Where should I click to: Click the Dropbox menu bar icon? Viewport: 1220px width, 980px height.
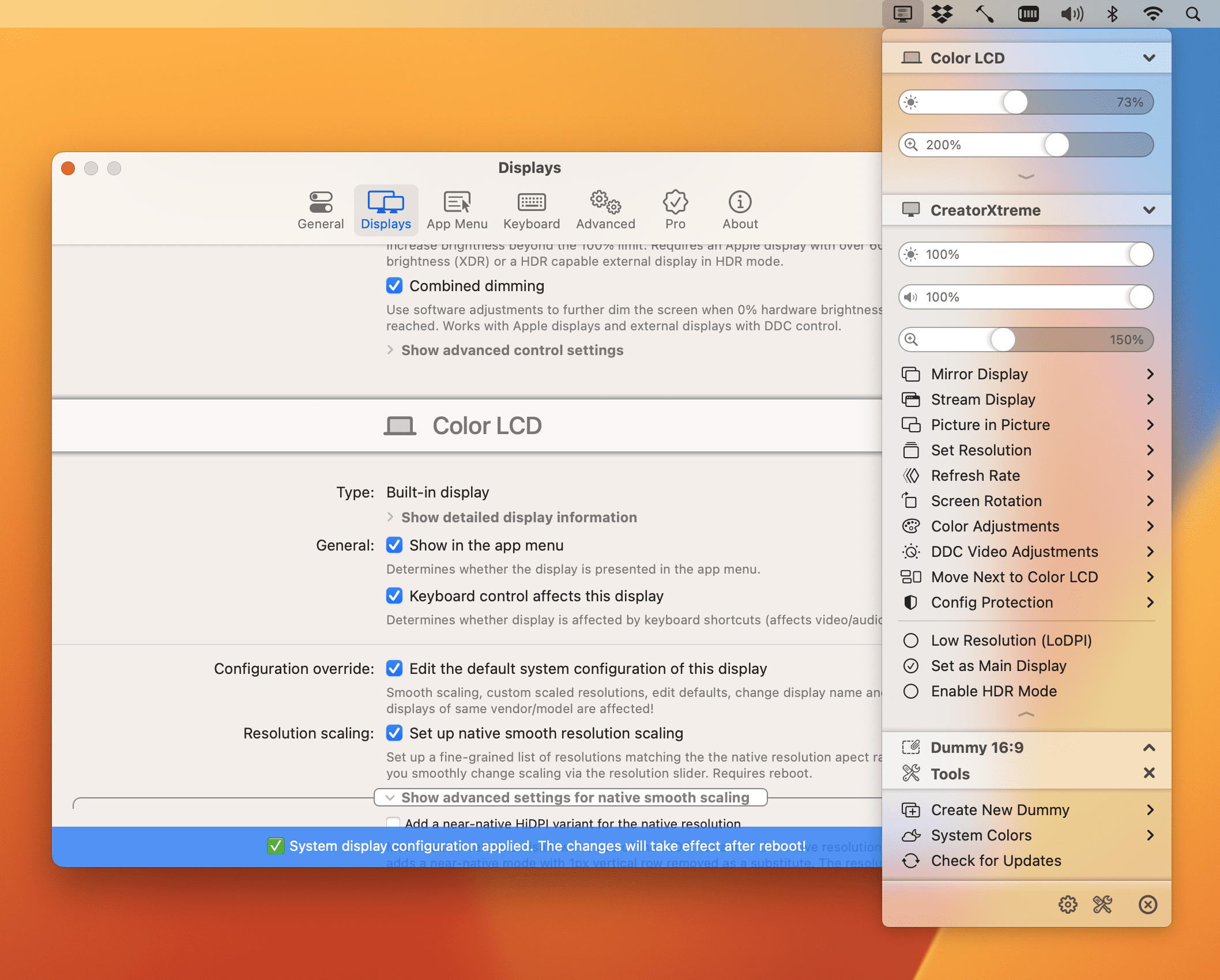(942, 14)
